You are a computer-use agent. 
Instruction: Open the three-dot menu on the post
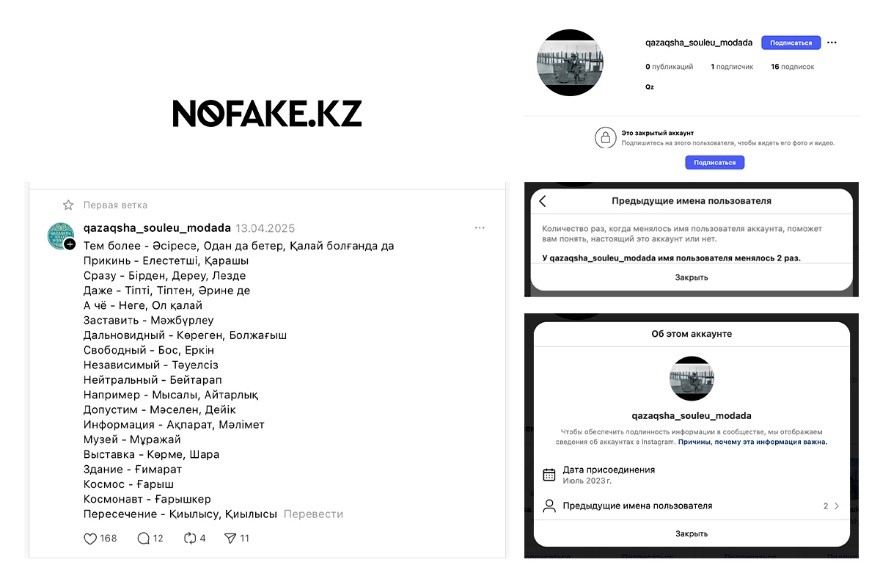(479, 228)
